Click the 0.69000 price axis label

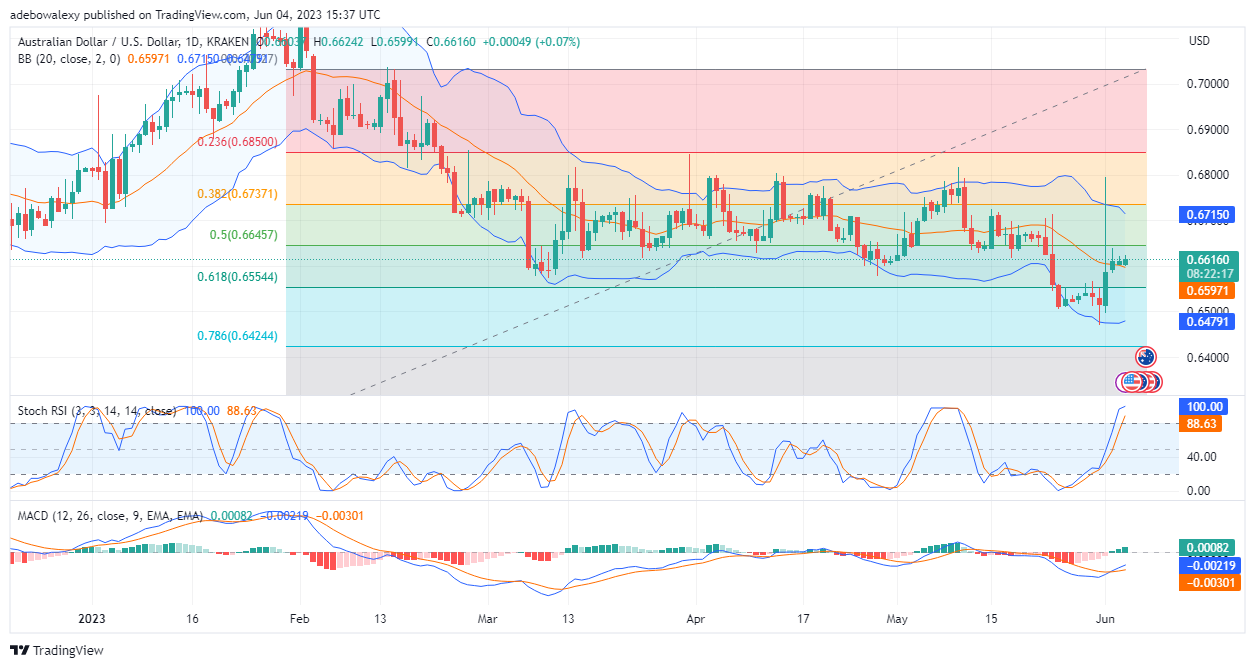(1207, 130)
